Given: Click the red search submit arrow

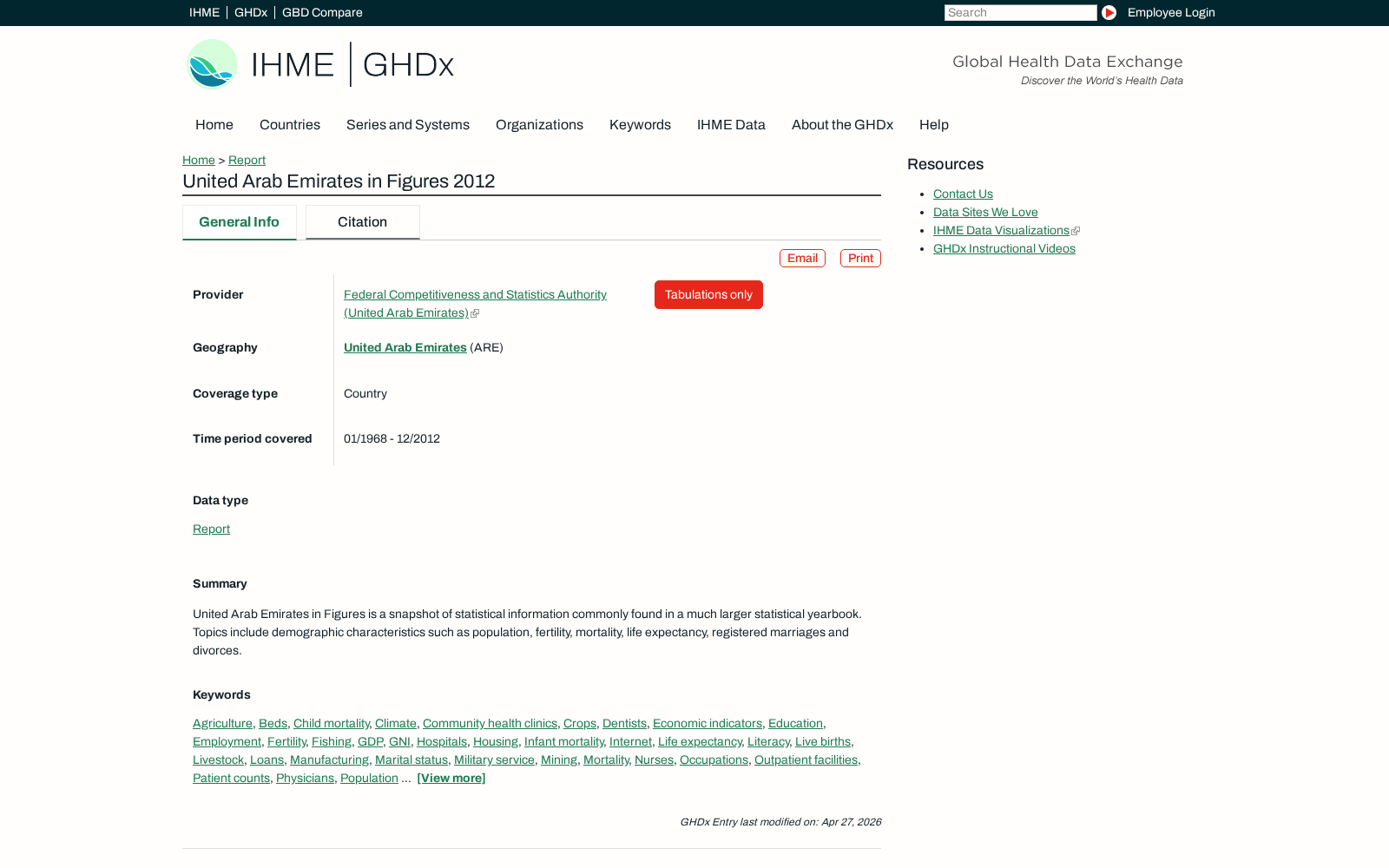Looking at the screenshot, I should point(1109,12).
